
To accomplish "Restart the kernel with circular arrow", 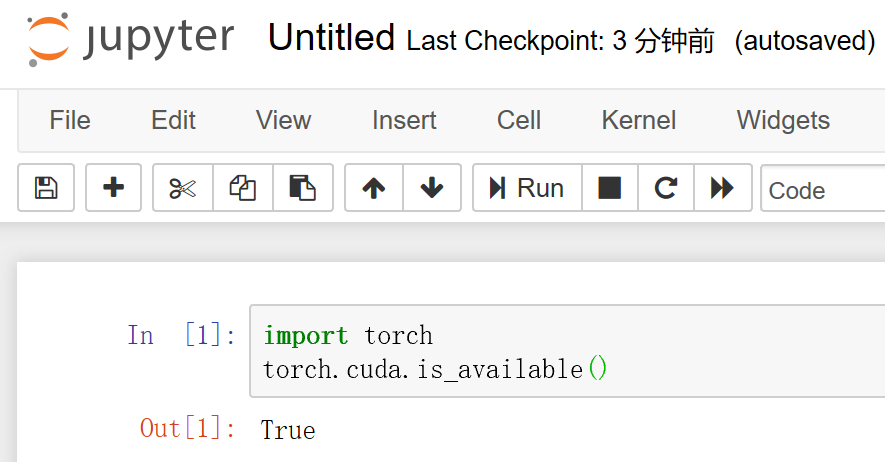I will point(666,188).
